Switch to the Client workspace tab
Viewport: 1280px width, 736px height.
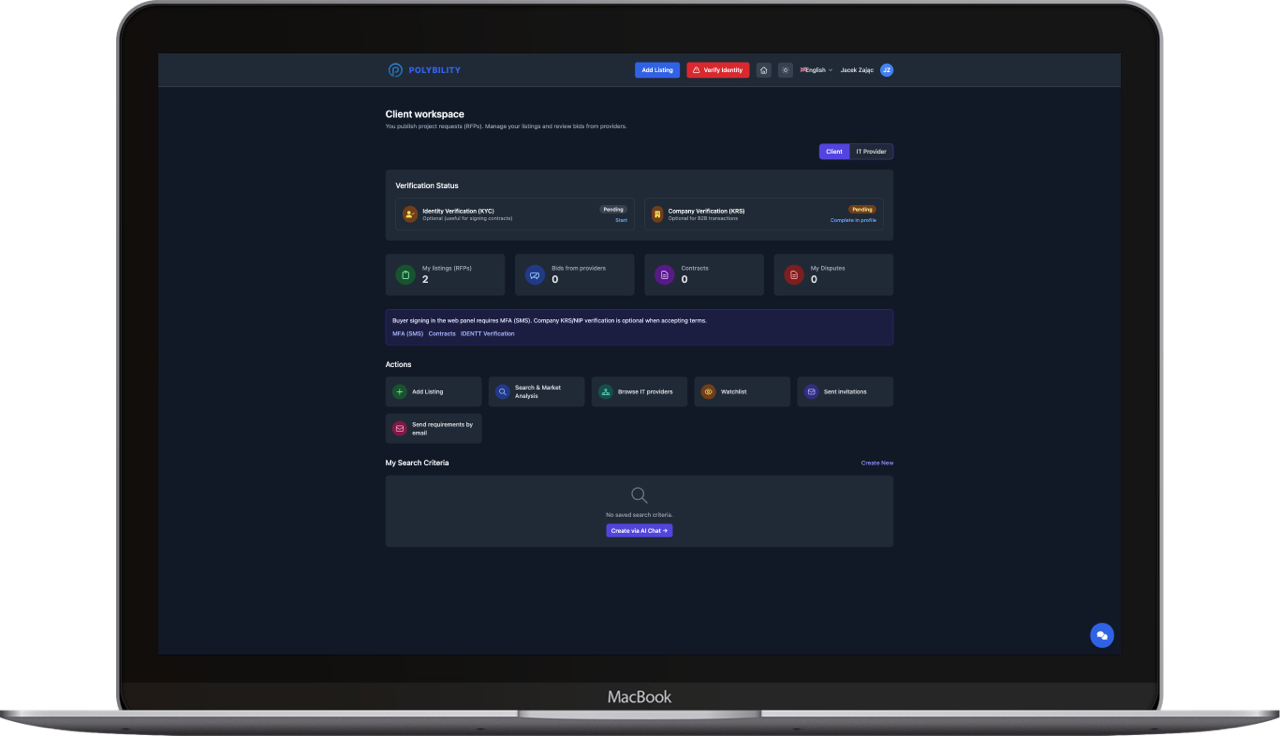(834, 152)
